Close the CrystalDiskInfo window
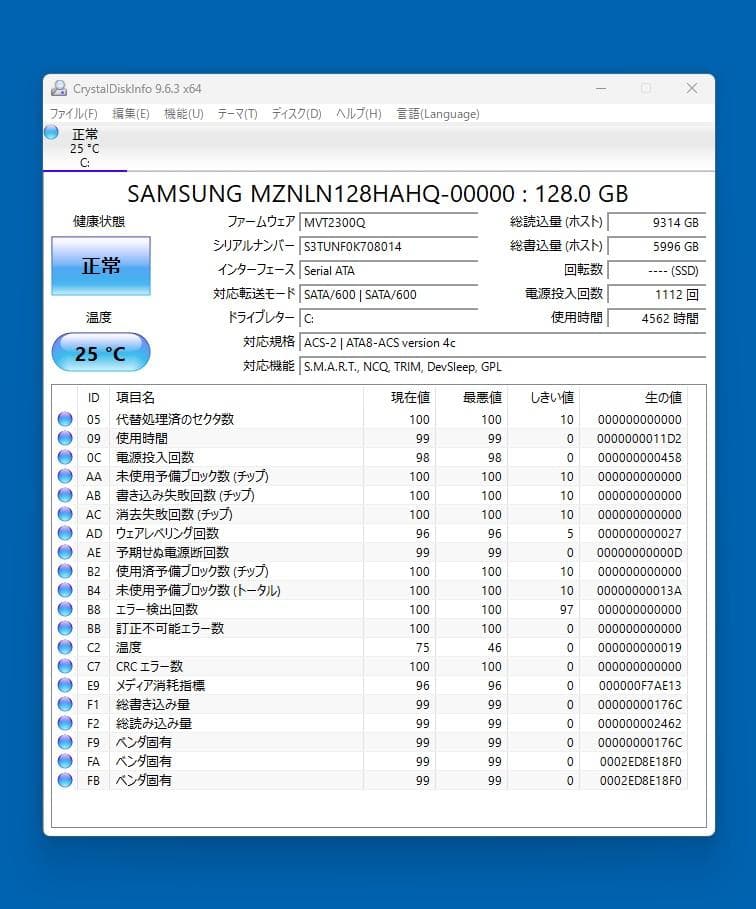The width and height of the screenshot is (756, 909). (692, 88)
